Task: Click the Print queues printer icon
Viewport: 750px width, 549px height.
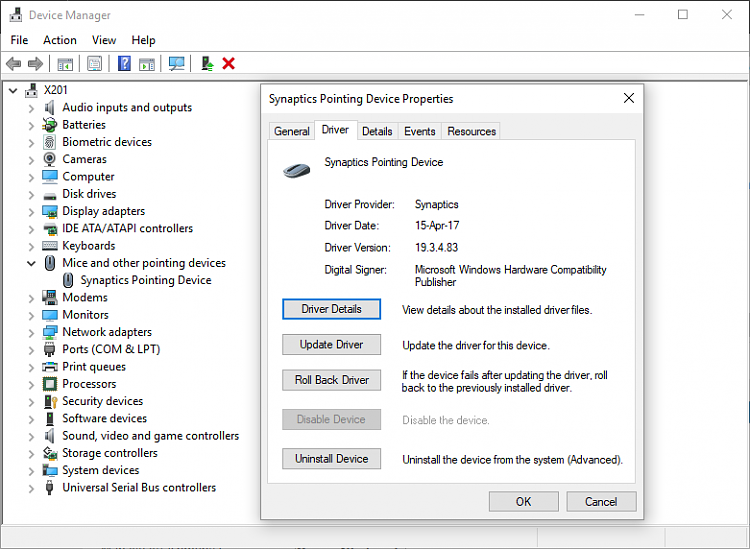Action: coord(49,367)
